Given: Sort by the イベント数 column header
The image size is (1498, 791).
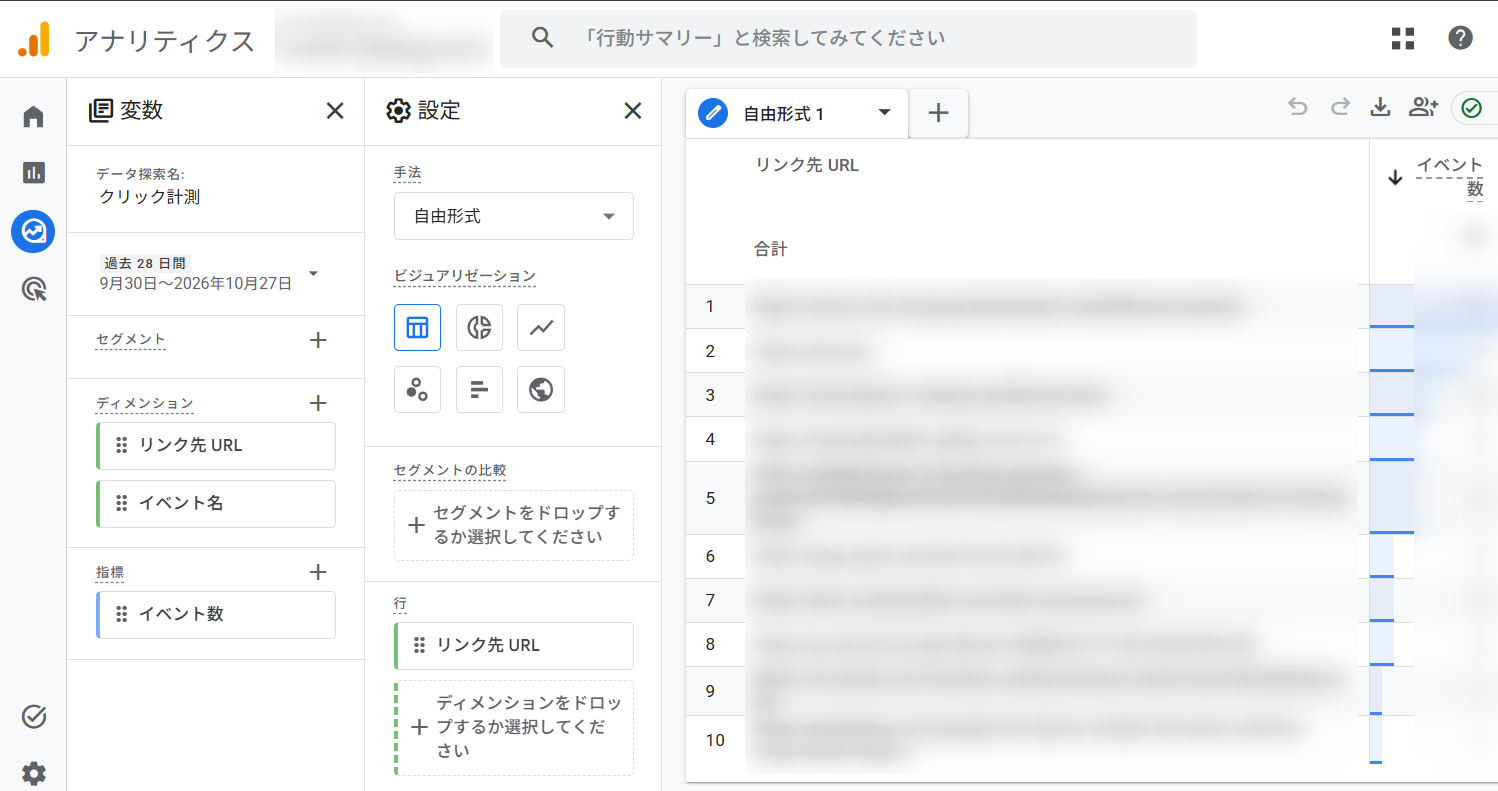Looking at the screenshot, I should click(x=1449, y=177).
